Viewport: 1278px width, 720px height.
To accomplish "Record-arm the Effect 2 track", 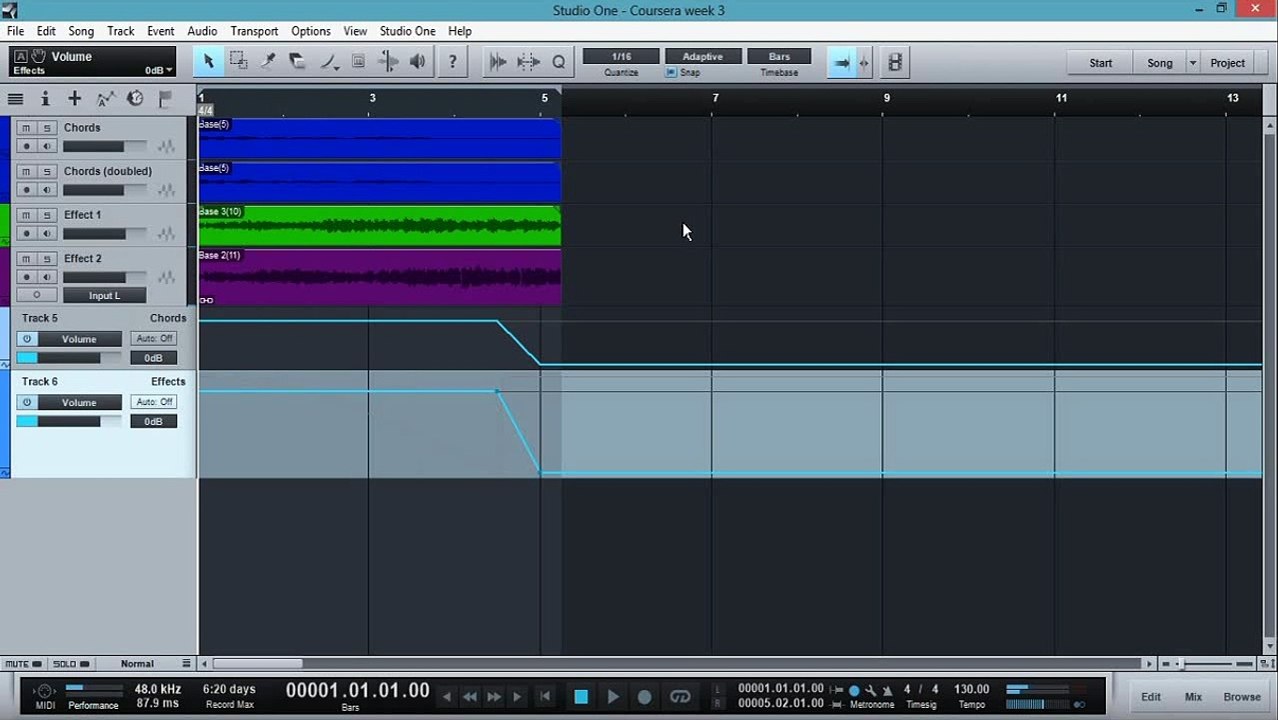I will point(26,277).
